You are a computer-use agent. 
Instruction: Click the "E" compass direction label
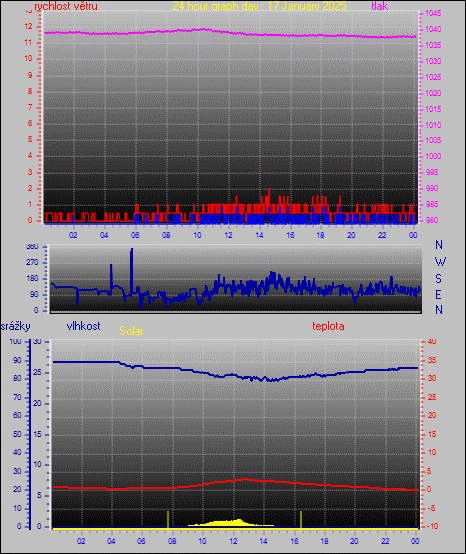coord(438,294)
